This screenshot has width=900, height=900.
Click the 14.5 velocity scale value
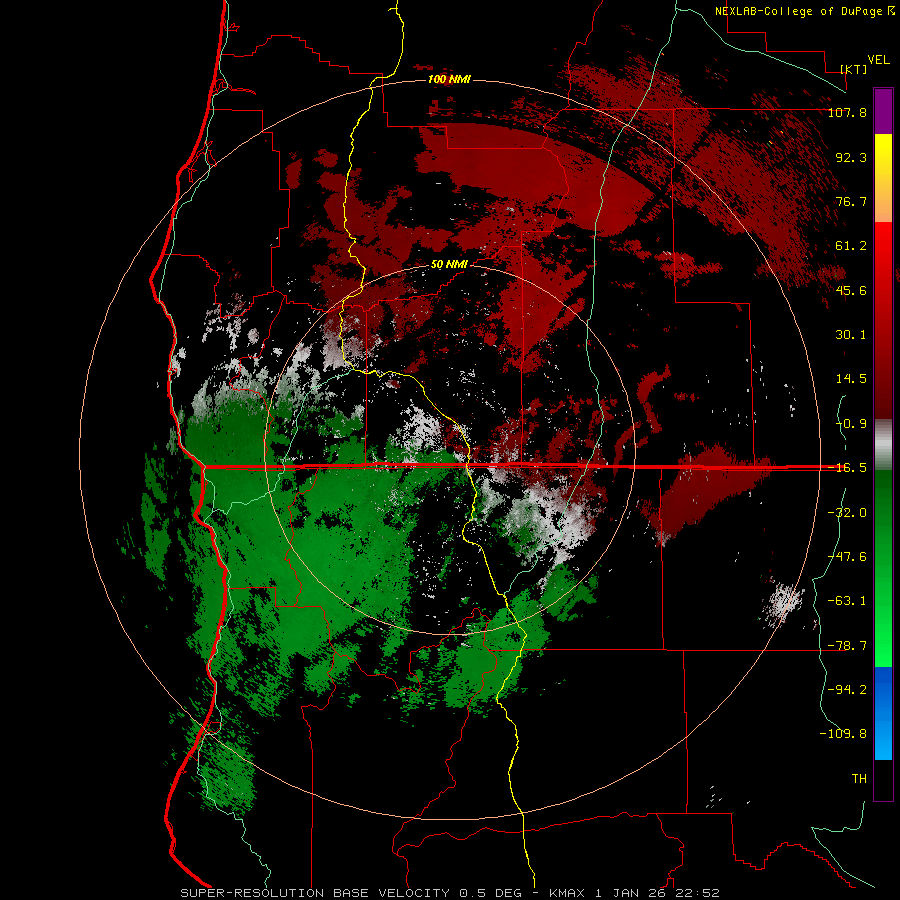pos(851,379)
